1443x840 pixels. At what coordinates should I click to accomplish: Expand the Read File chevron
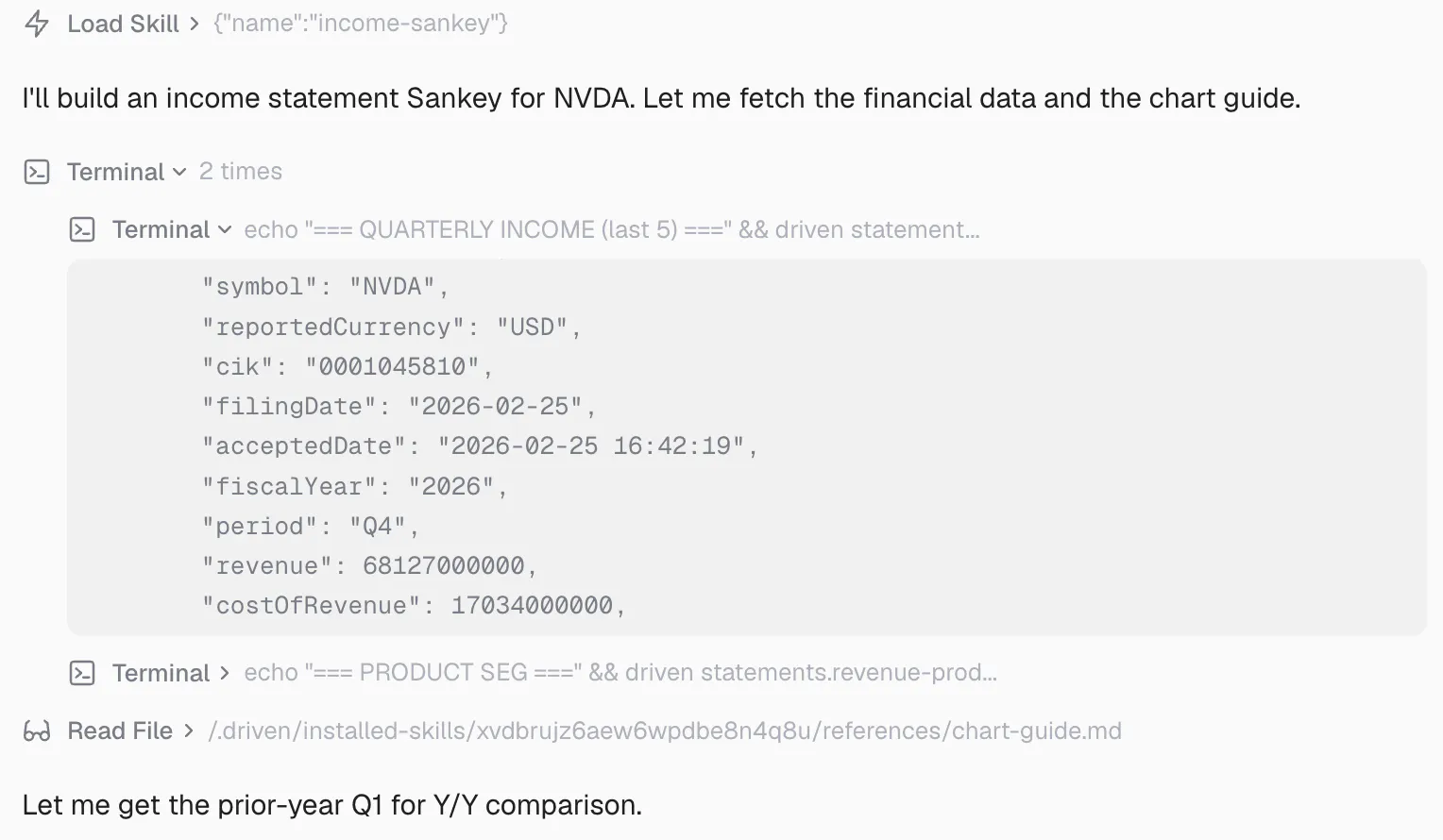(x=189, y=731)
